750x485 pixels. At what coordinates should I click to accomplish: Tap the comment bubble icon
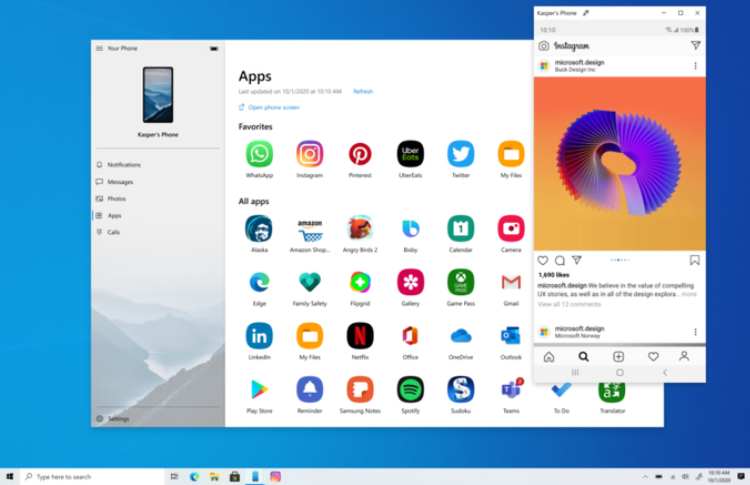coord(560,260)
